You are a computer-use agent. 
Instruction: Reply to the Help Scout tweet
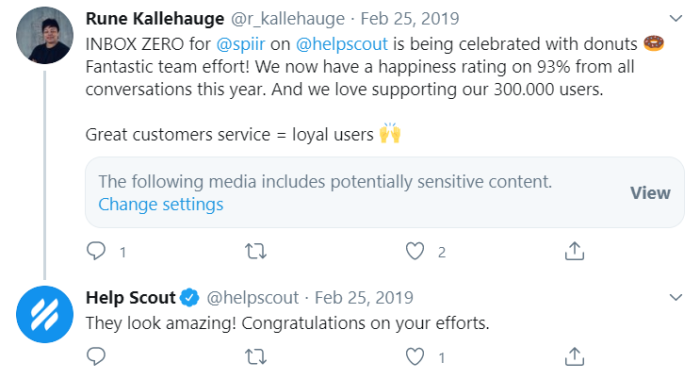96,356
